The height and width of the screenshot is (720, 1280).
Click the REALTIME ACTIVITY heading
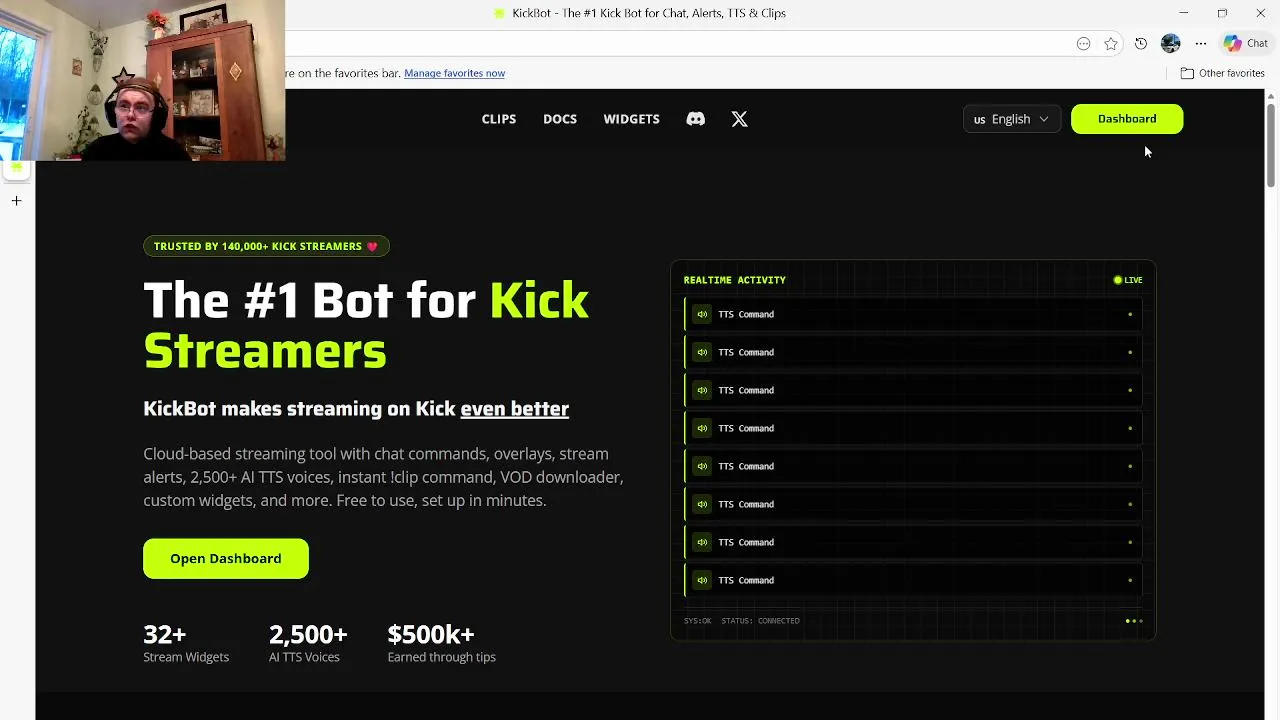tap(735, 280)
